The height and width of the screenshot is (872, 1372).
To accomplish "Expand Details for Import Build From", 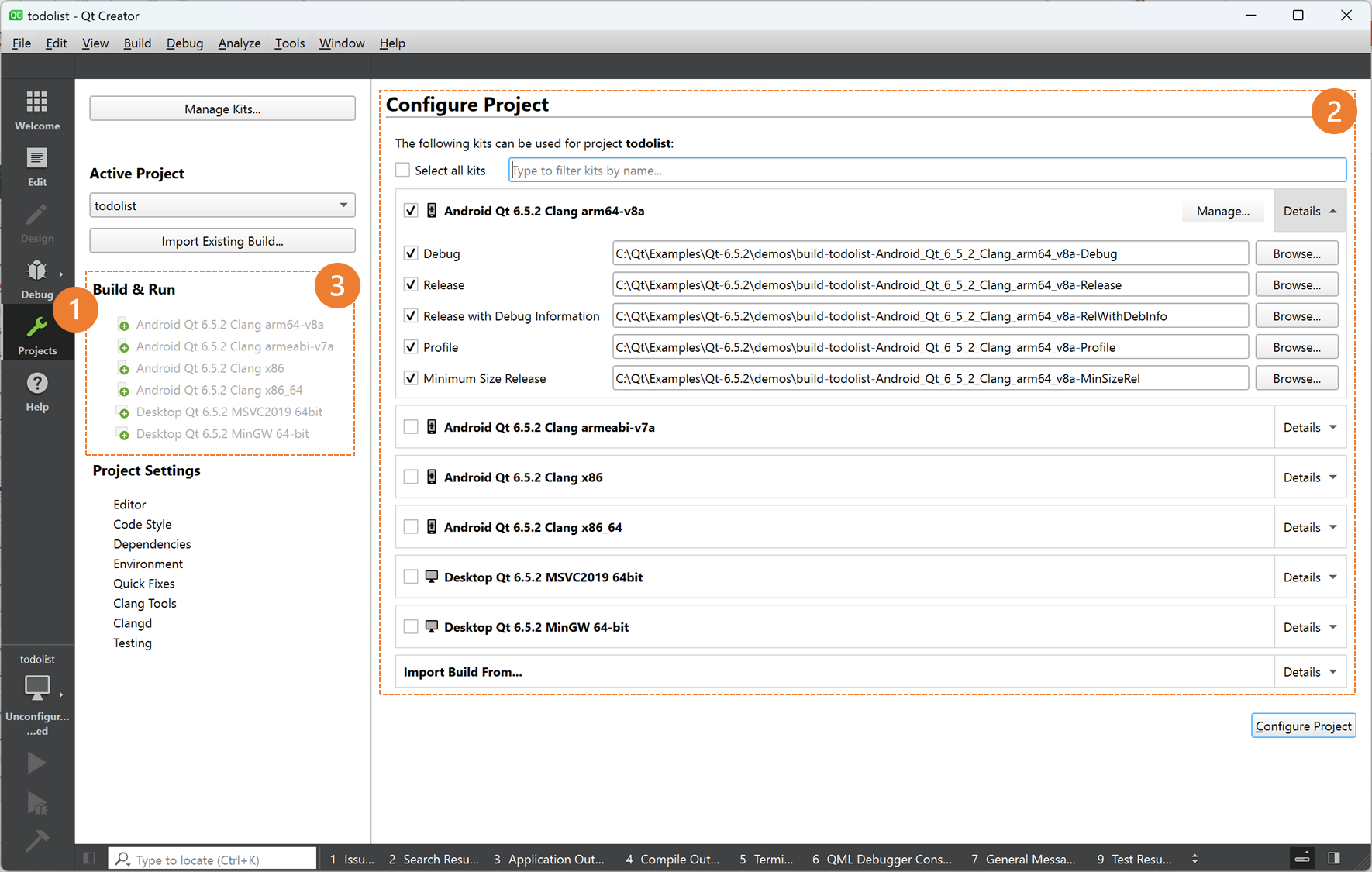I will coord(1310,672).
